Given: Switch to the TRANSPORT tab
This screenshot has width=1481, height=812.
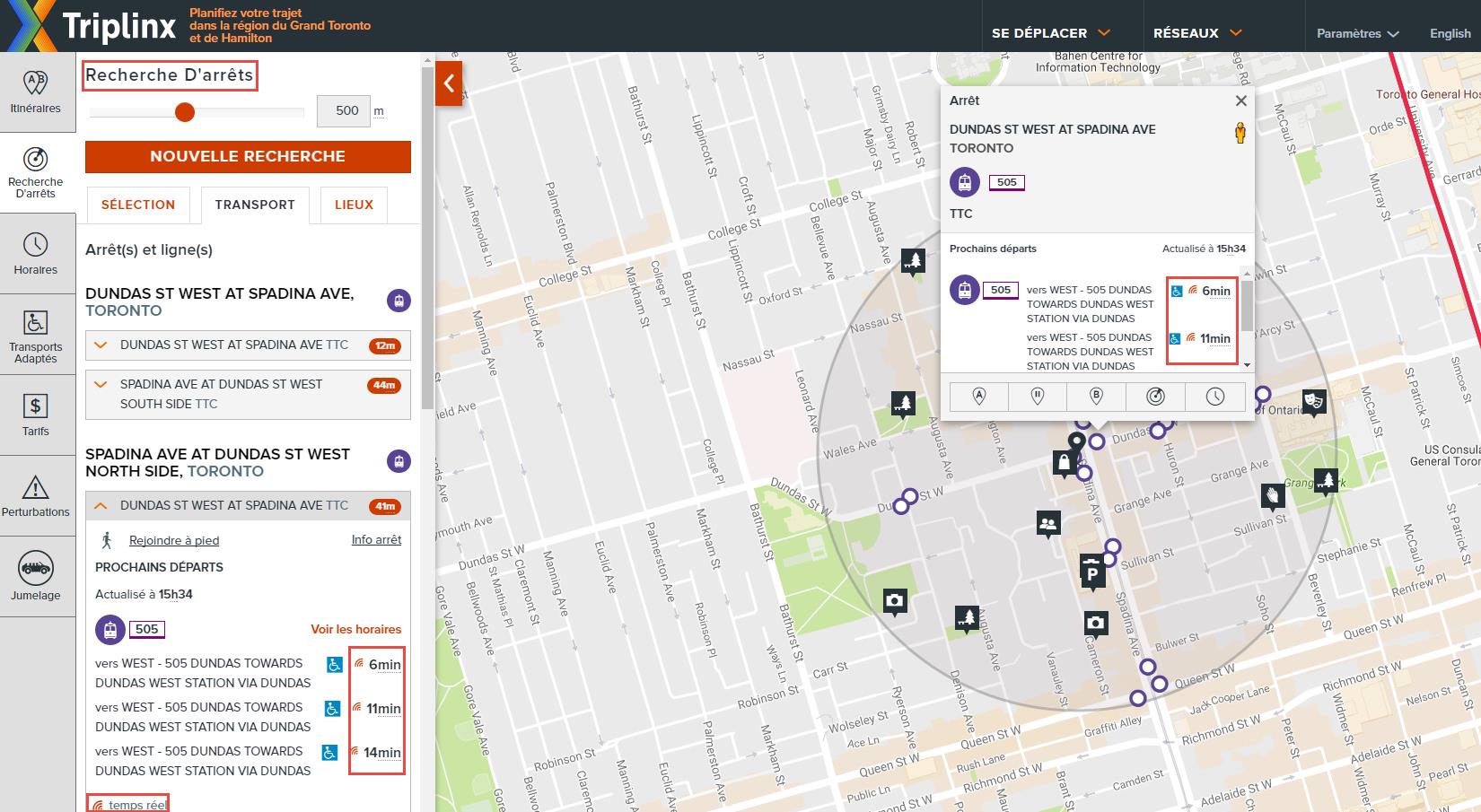Looking at the screenshot, I should [x=255, y=205].
